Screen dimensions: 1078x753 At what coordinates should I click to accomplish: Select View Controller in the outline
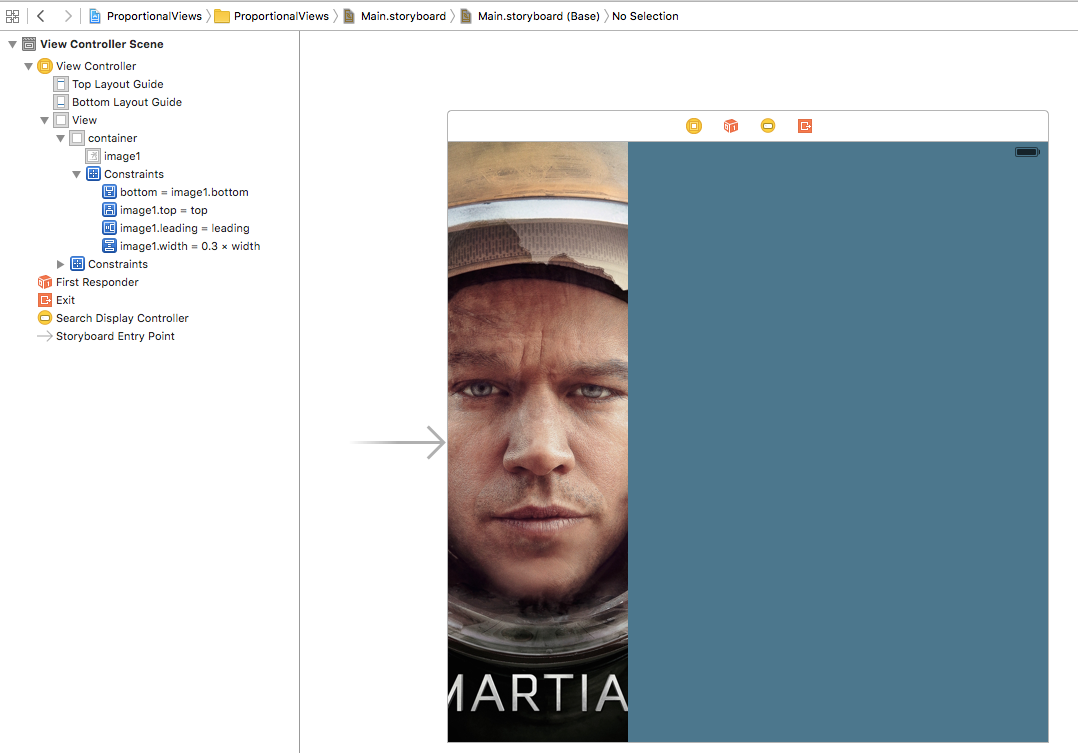coord(150,66)
